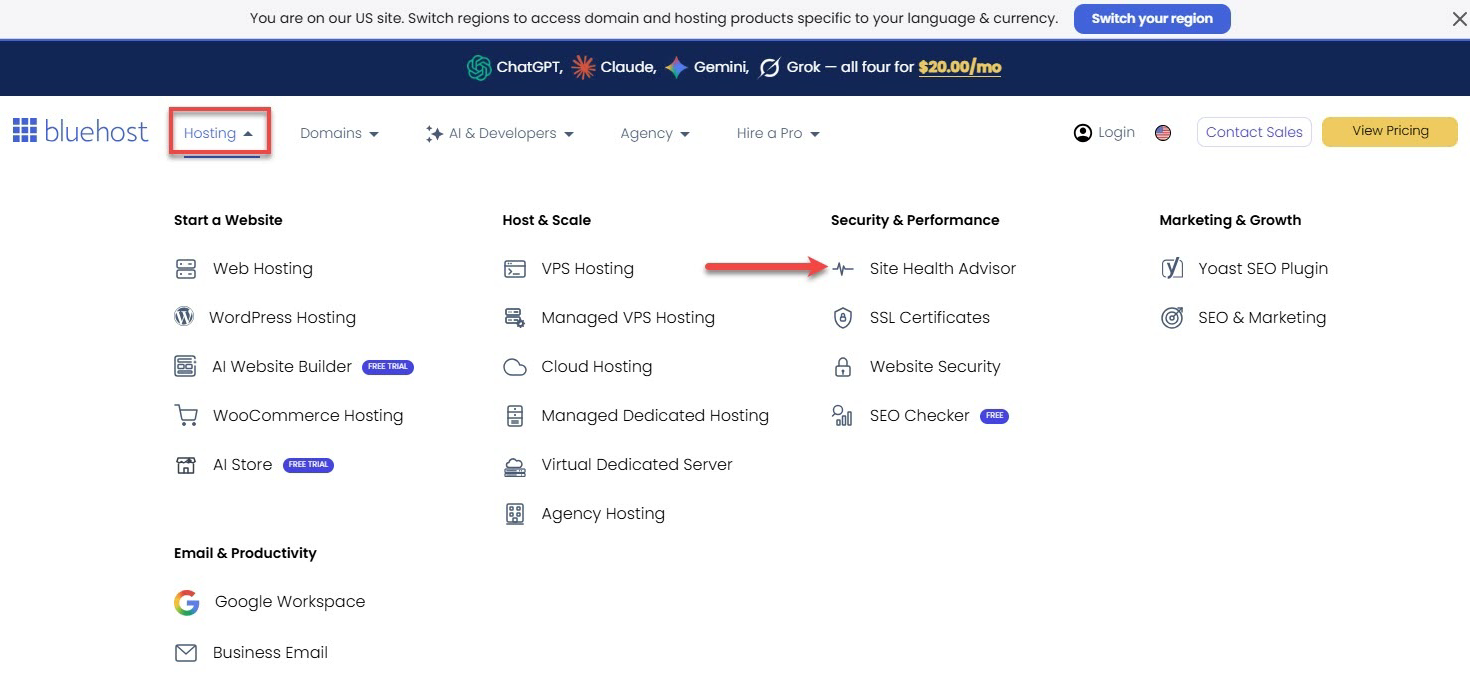Screen dimensions: 1470x680
Task: Click the Switch your region button
Action: click(1152, 18)
